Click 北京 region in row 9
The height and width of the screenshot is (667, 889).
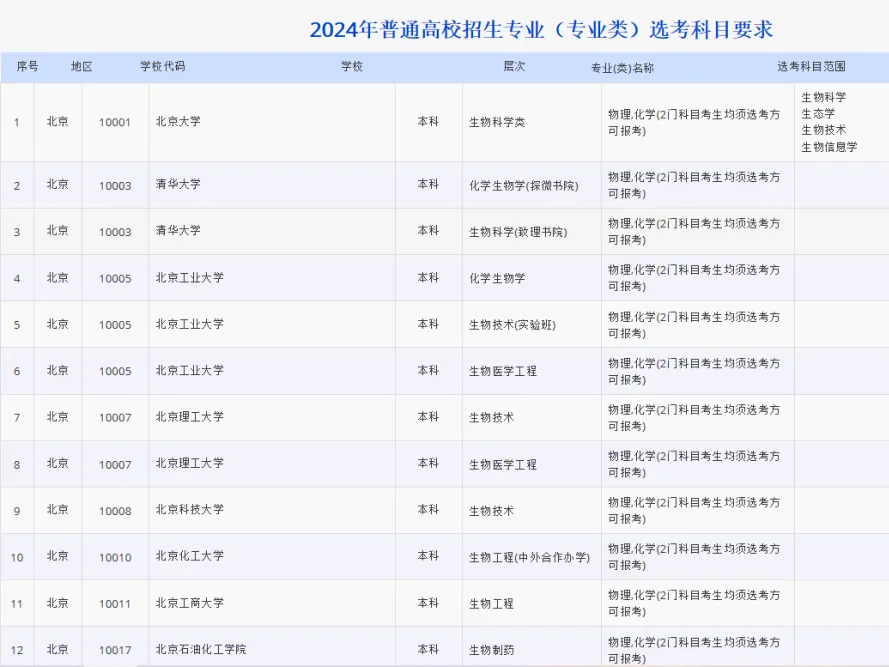(57, 510)
